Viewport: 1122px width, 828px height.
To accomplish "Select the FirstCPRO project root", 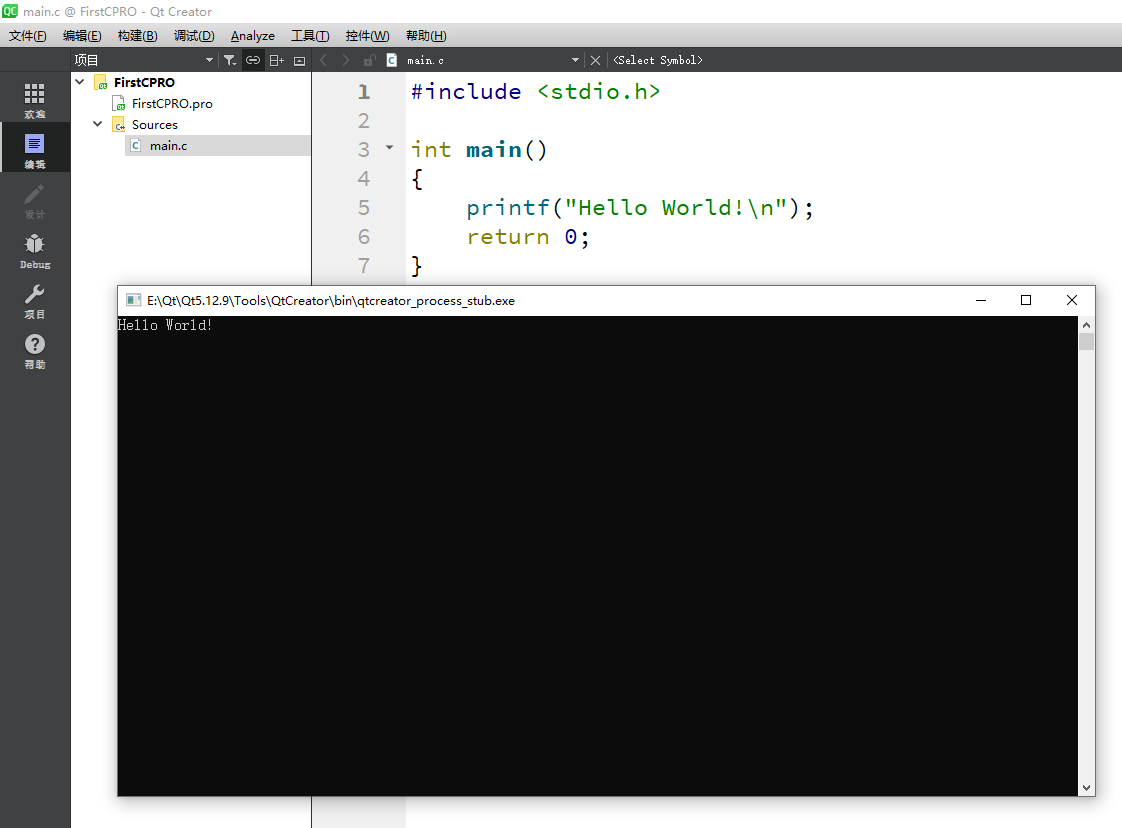I will coord(144,82).
